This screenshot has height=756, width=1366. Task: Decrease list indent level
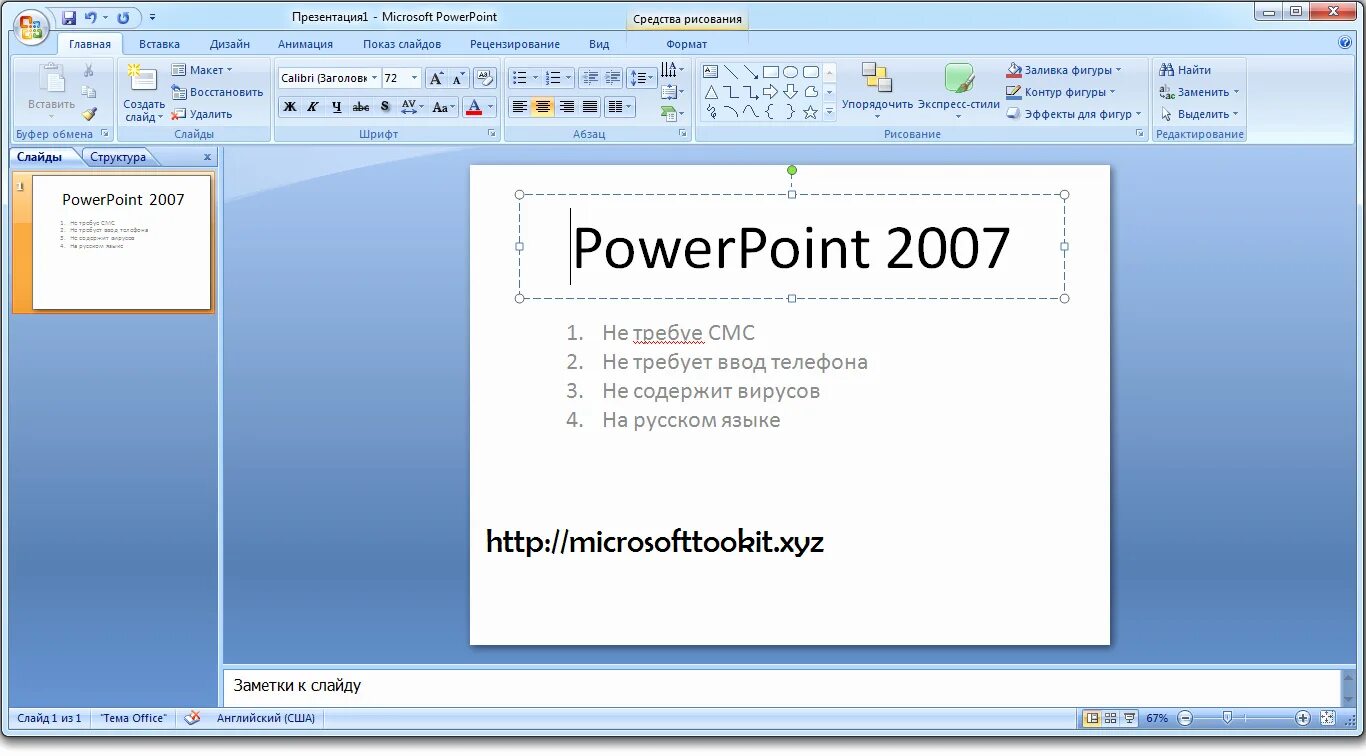(590, 78)
